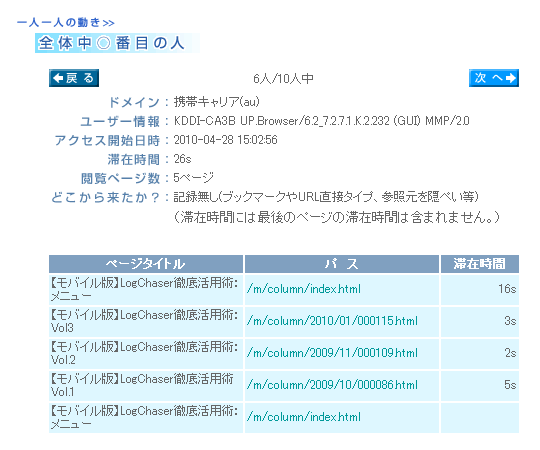Image resolution: width=540 pixels, height=450 pixels.
Task: Click the どこから来たか？ label
Action: pos(105,198)
